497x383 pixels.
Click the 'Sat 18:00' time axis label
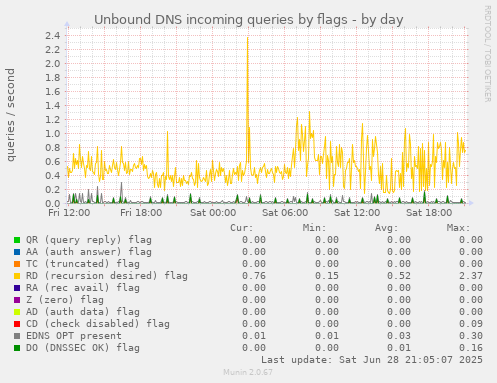pyautogui.click(x=429, y=213)
